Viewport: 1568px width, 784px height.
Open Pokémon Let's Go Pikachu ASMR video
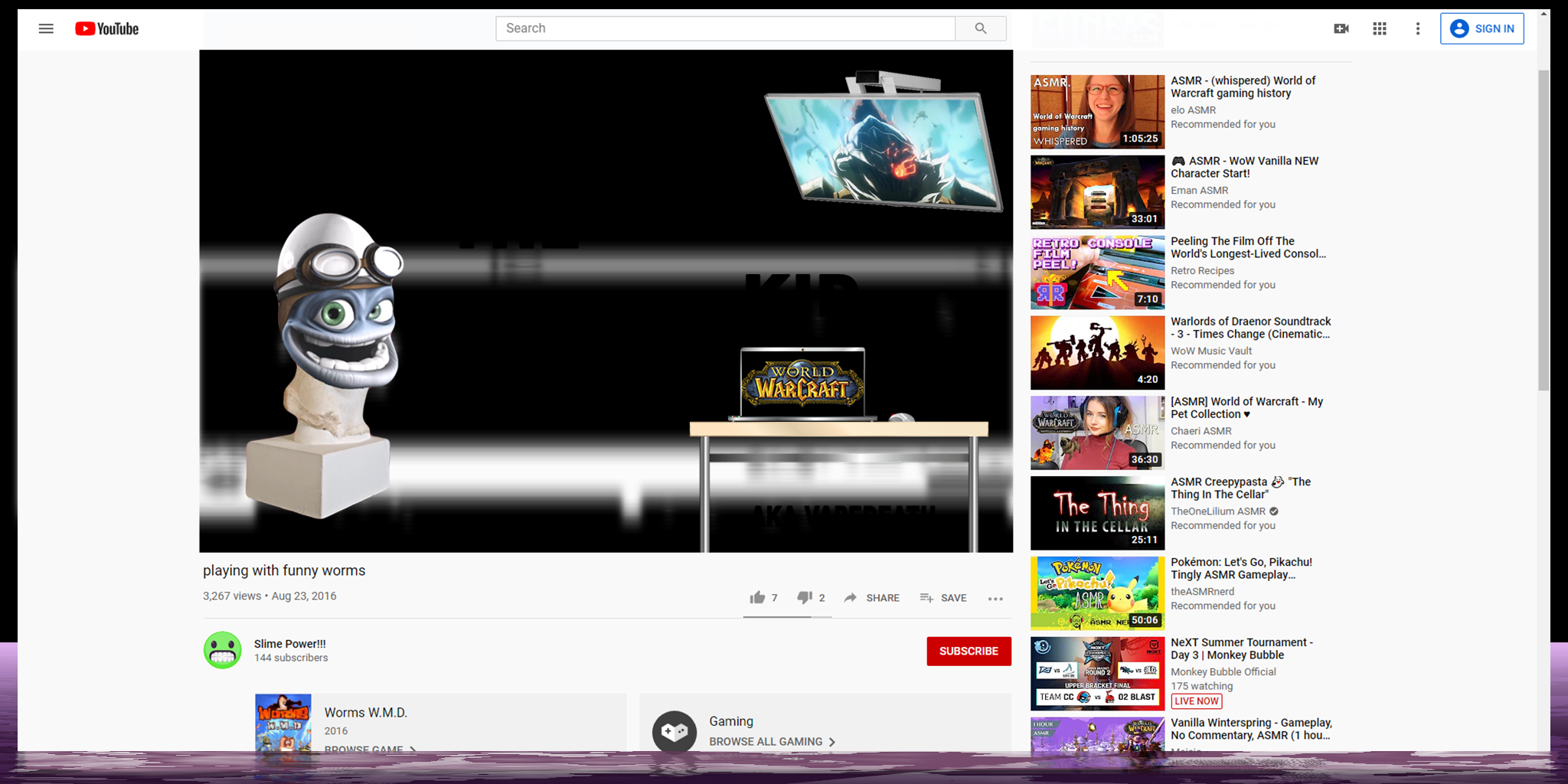[1241, 568]
